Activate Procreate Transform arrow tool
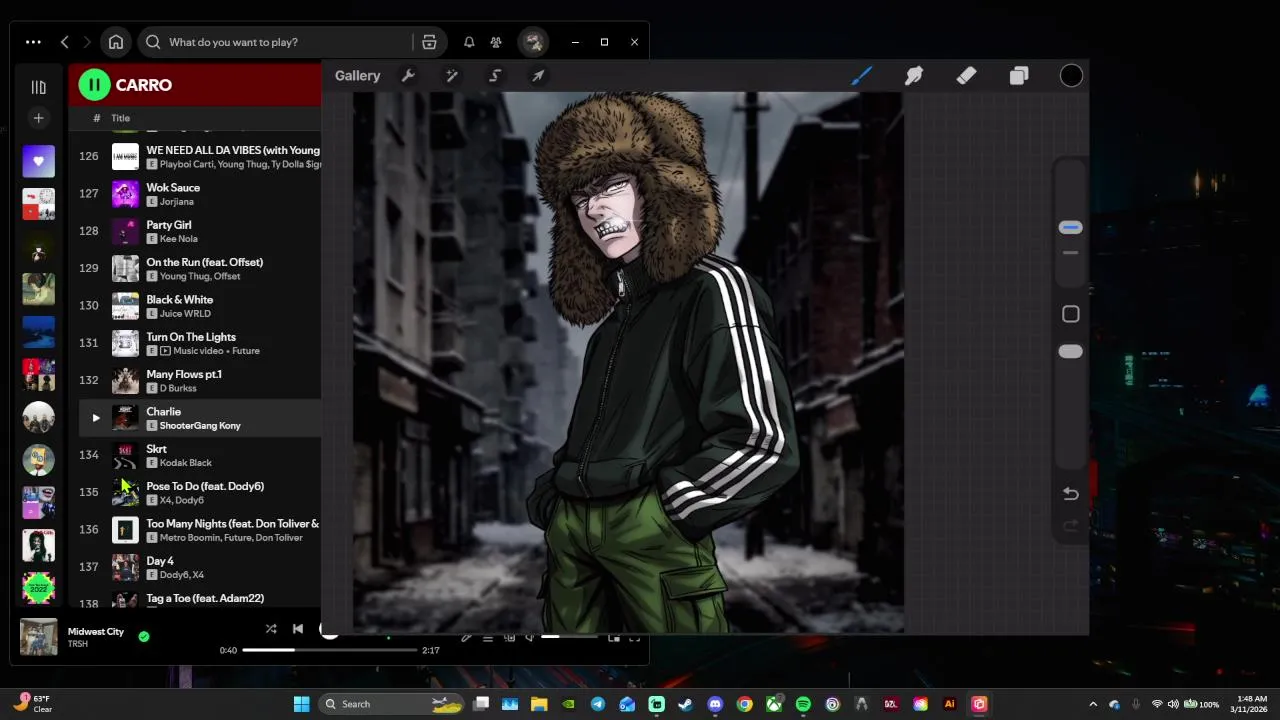Viewport: 1280px width, 720px height. click(x=538, y=76)
